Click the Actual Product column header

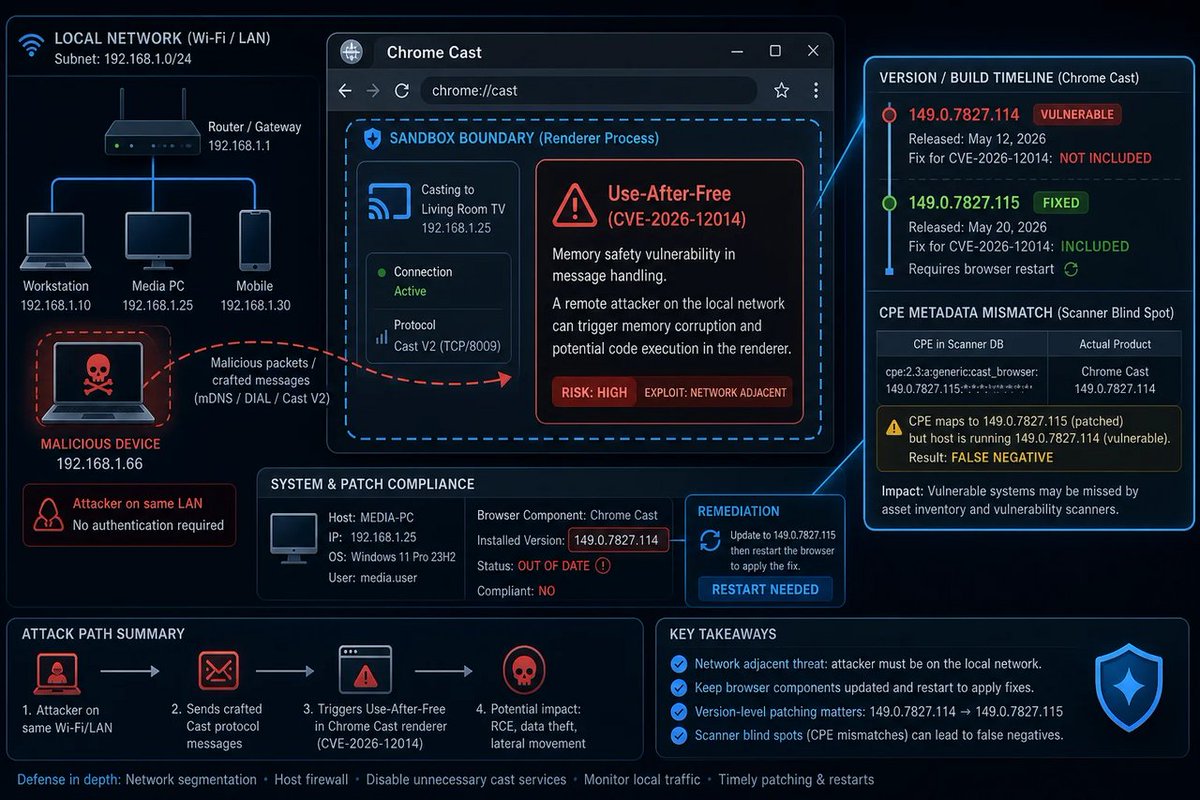tap(1116, 344)
